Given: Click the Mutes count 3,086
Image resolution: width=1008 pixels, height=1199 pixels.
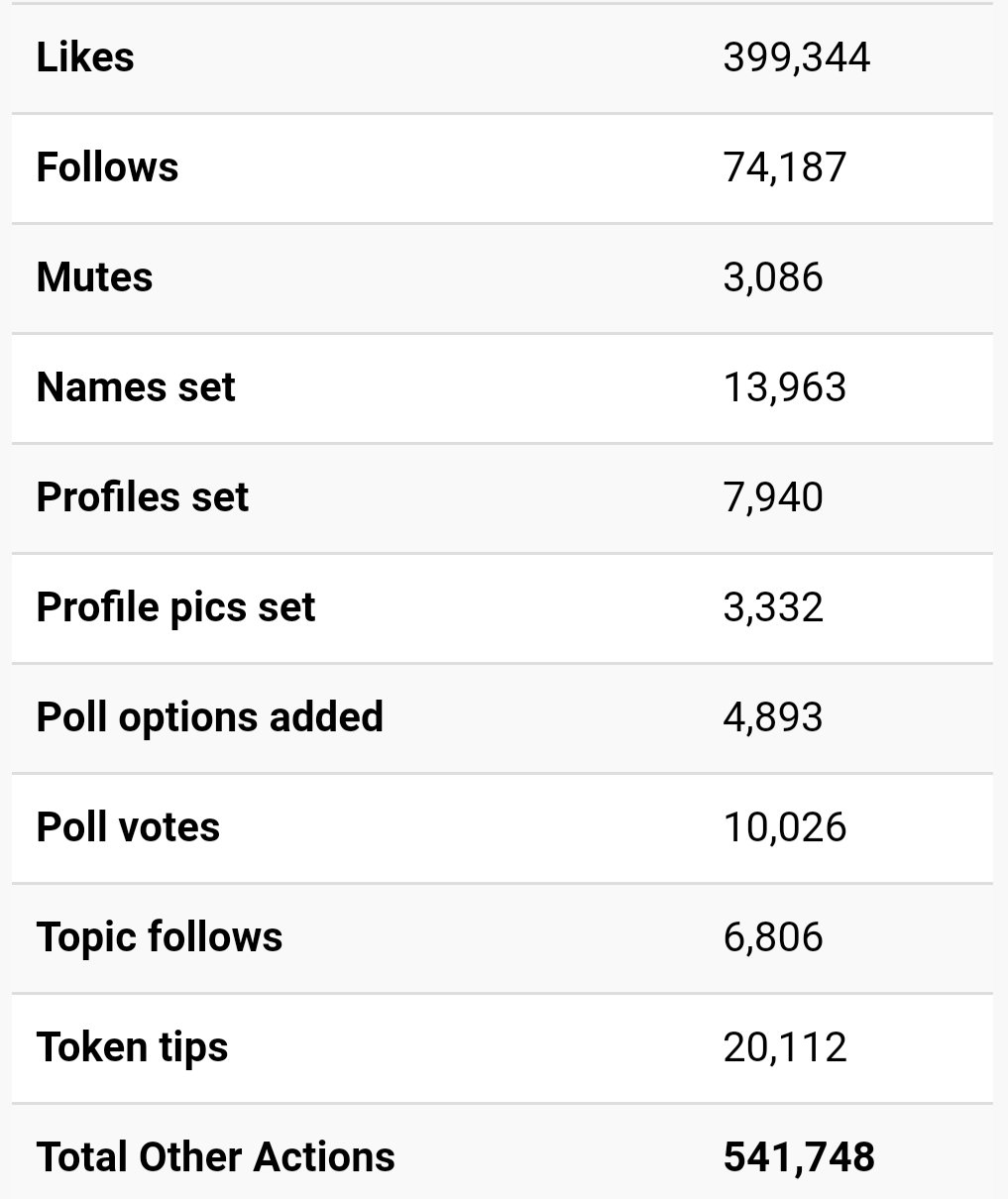Looking at the screenshot, I should pyautogui.click(x=773, y=277).
